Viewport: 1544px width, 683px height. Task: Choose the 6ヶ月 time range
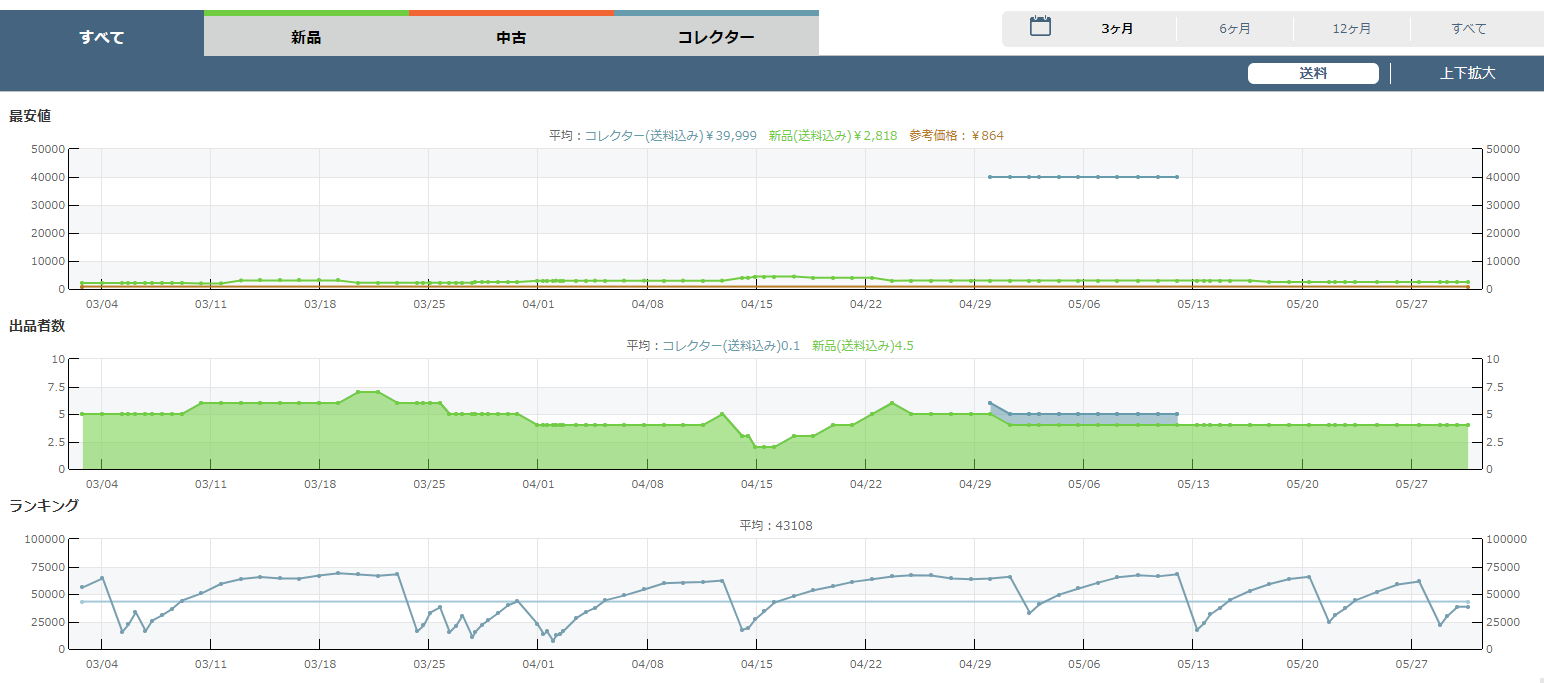point(1234,29)
